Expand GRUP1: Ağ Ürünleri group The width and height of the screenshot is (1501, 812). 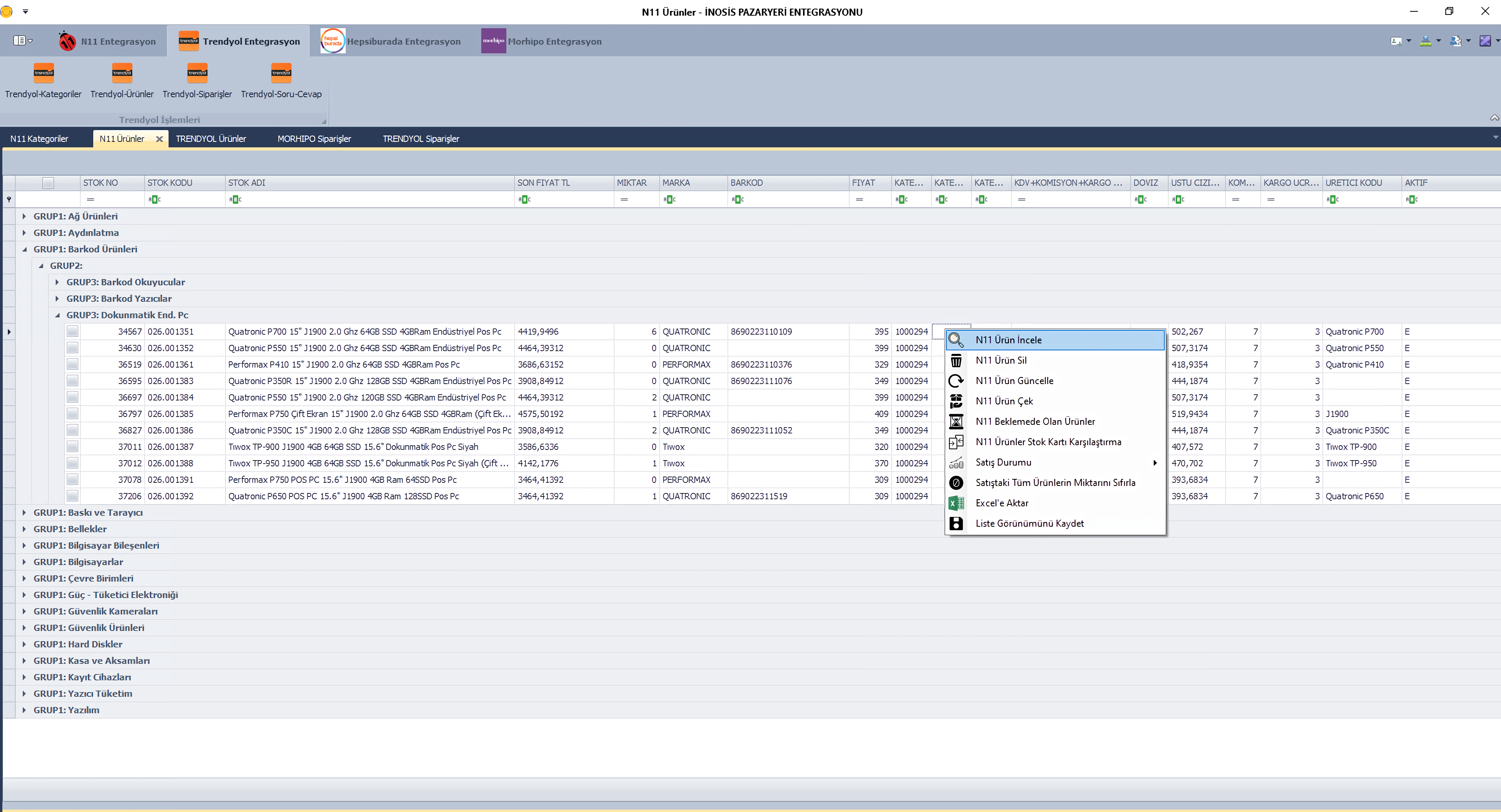point(24,216)
